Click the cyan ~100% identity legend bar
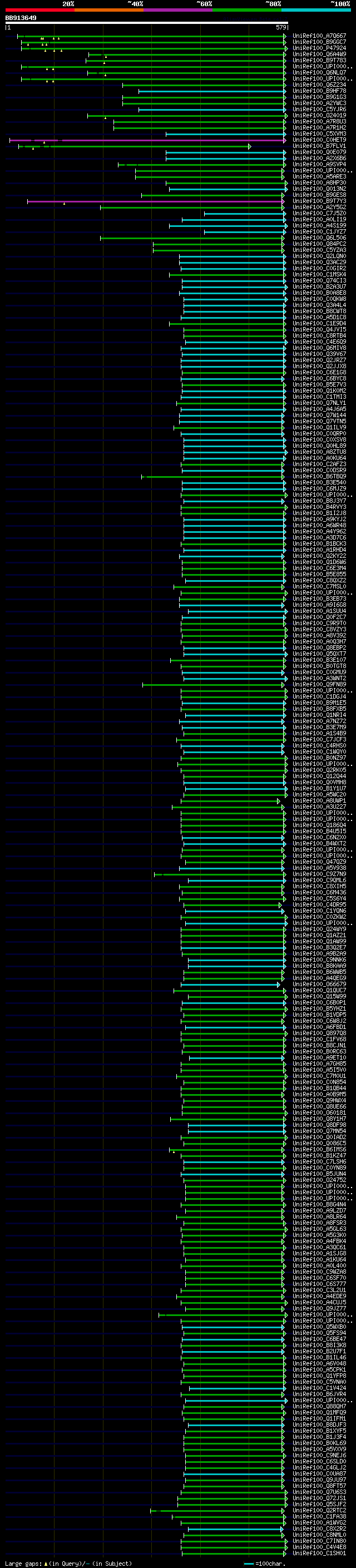356x1568 pixels. (317, 10)
